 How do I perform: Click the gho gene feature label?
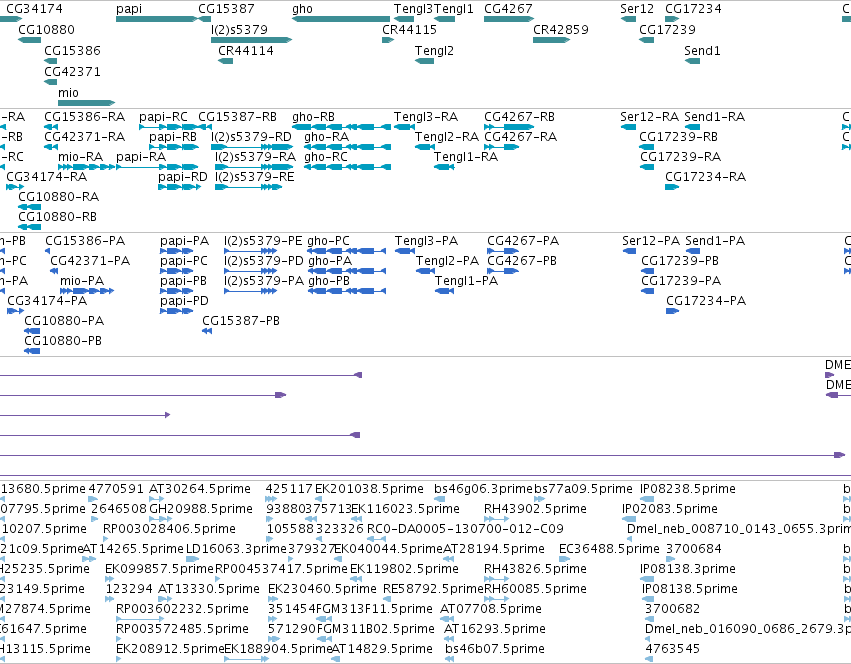pos(302,9)
